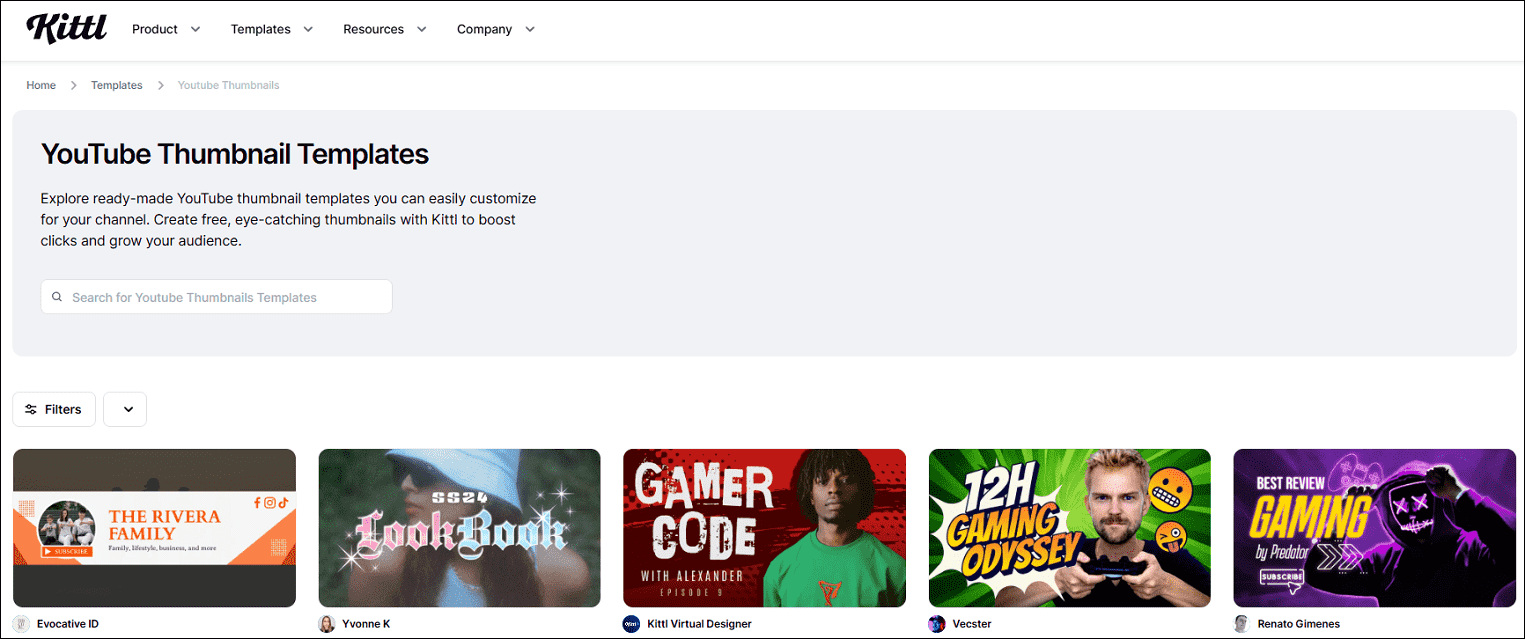Open the sort dropdown beside Filters
This screenshot has height=639, width=1525.
point(124,409)
